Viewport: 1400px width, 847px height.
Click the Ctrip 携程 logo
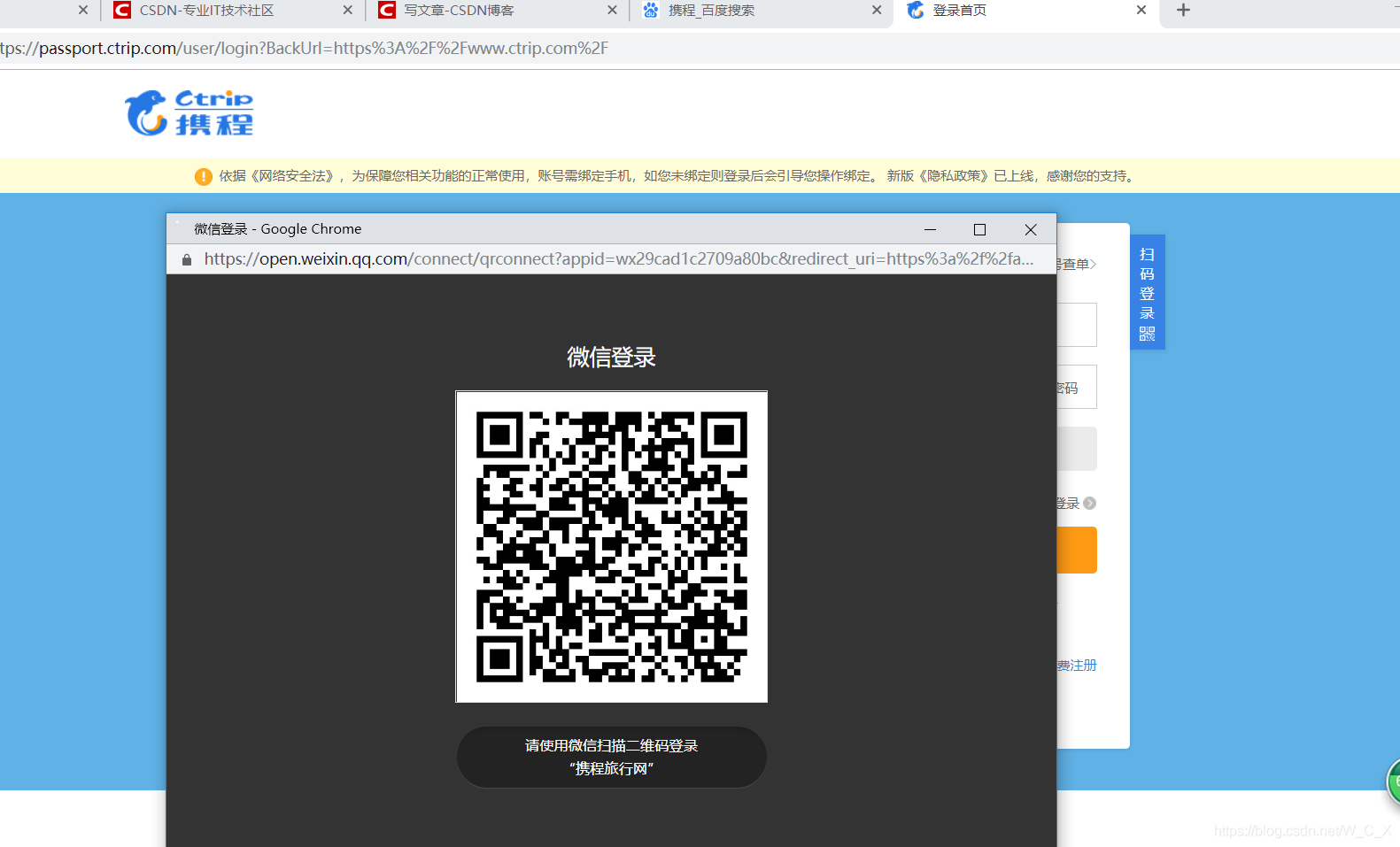point(189,113)
